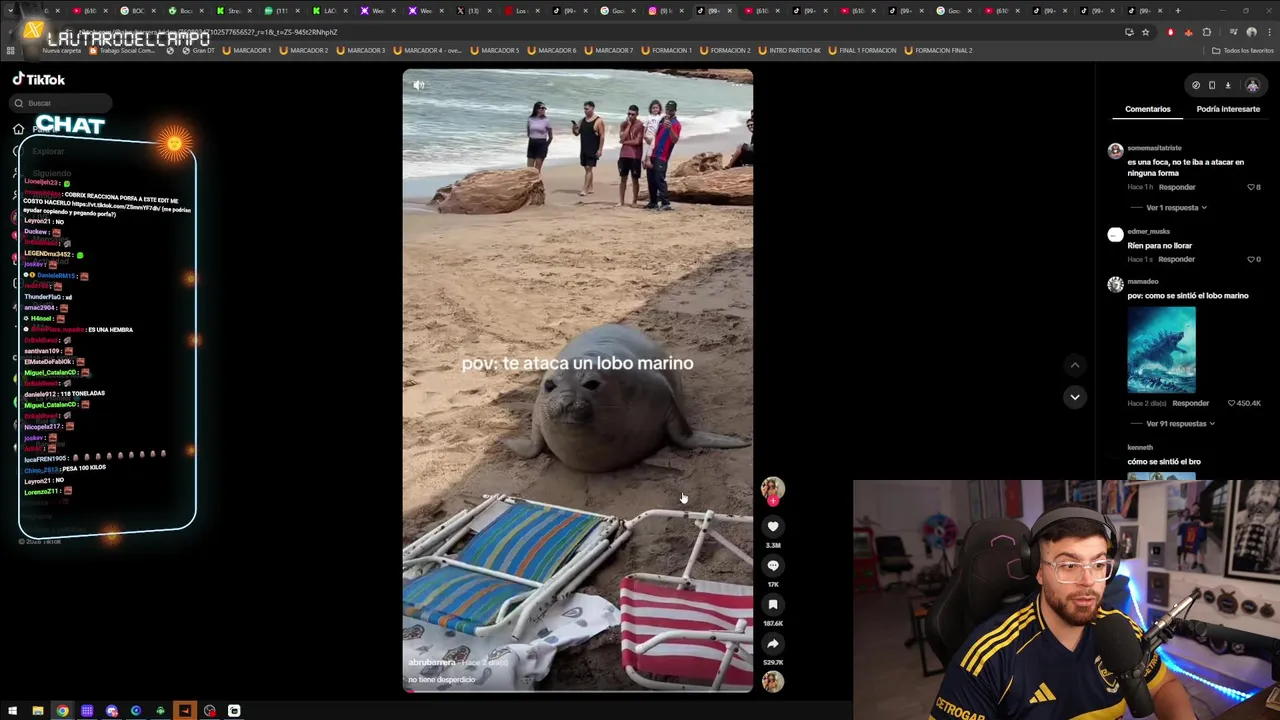Open the FORMACION 1 bookmark
This screenshot has height=720, width=1280.
click(667, 50)
